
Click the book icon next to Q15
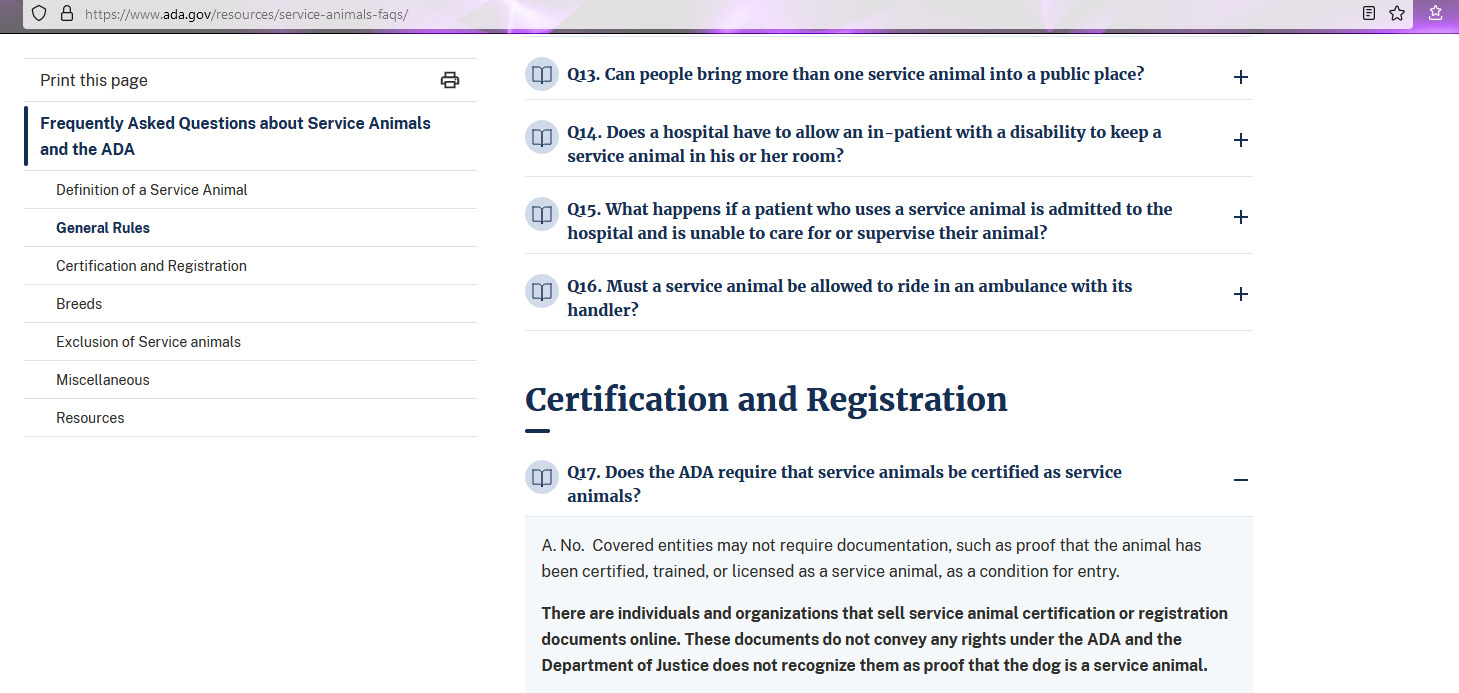[x=541, y=214]
